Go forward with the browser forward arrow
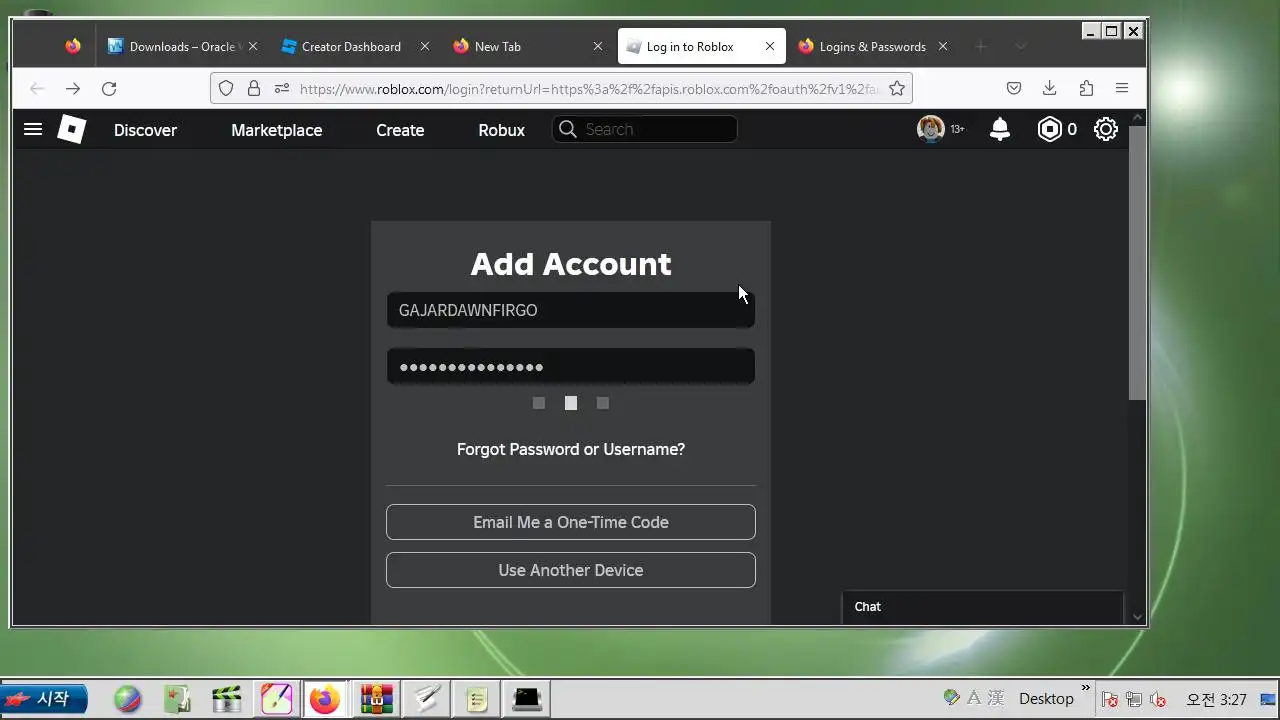This screenshot has height=720, width=1280. pos(73,88)
